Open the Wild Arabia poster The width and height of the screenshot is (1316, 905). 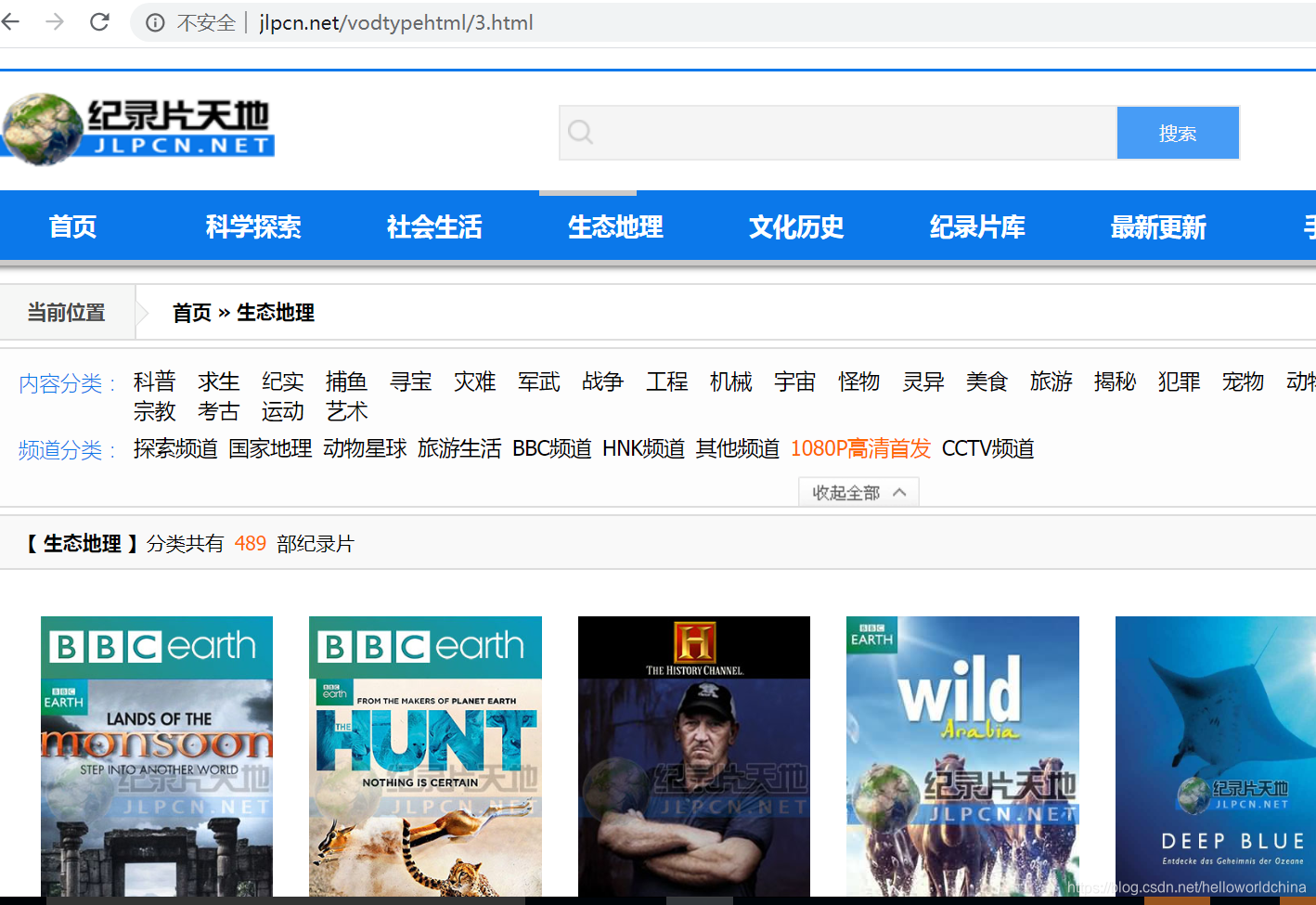pyautogui.click(x=962, y=756)
